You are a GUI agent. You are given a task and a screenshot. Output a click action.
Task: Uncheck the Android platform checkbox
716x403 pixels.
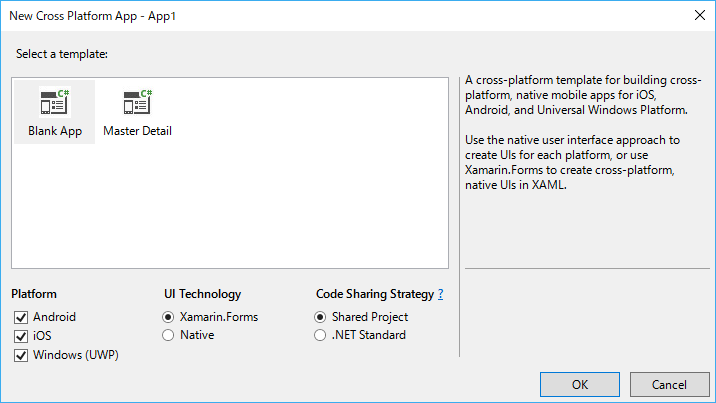(x=21, y=317)
